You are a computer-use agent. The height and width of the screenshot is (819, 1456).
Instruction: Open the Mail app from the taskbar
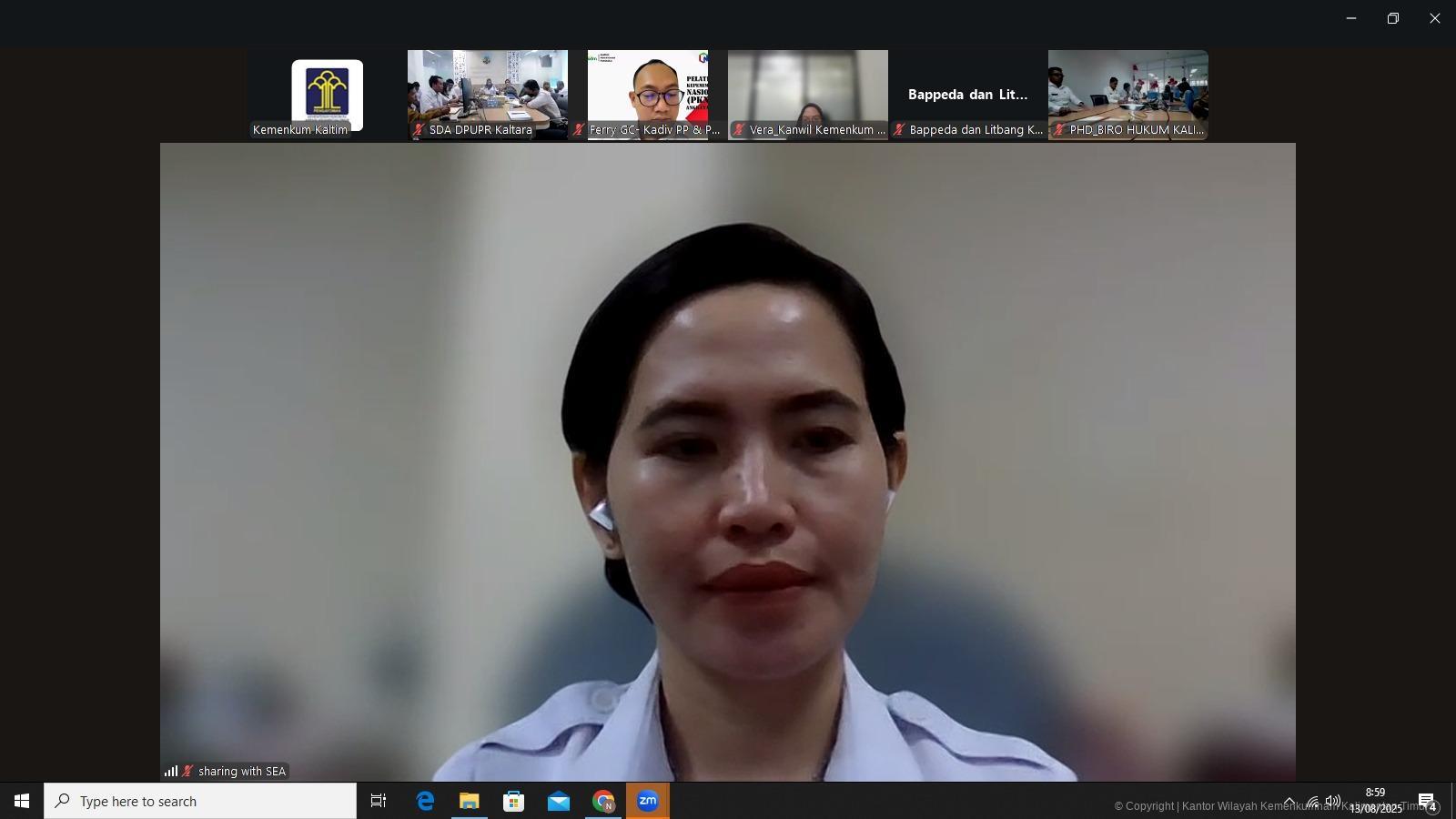(559, 801)
